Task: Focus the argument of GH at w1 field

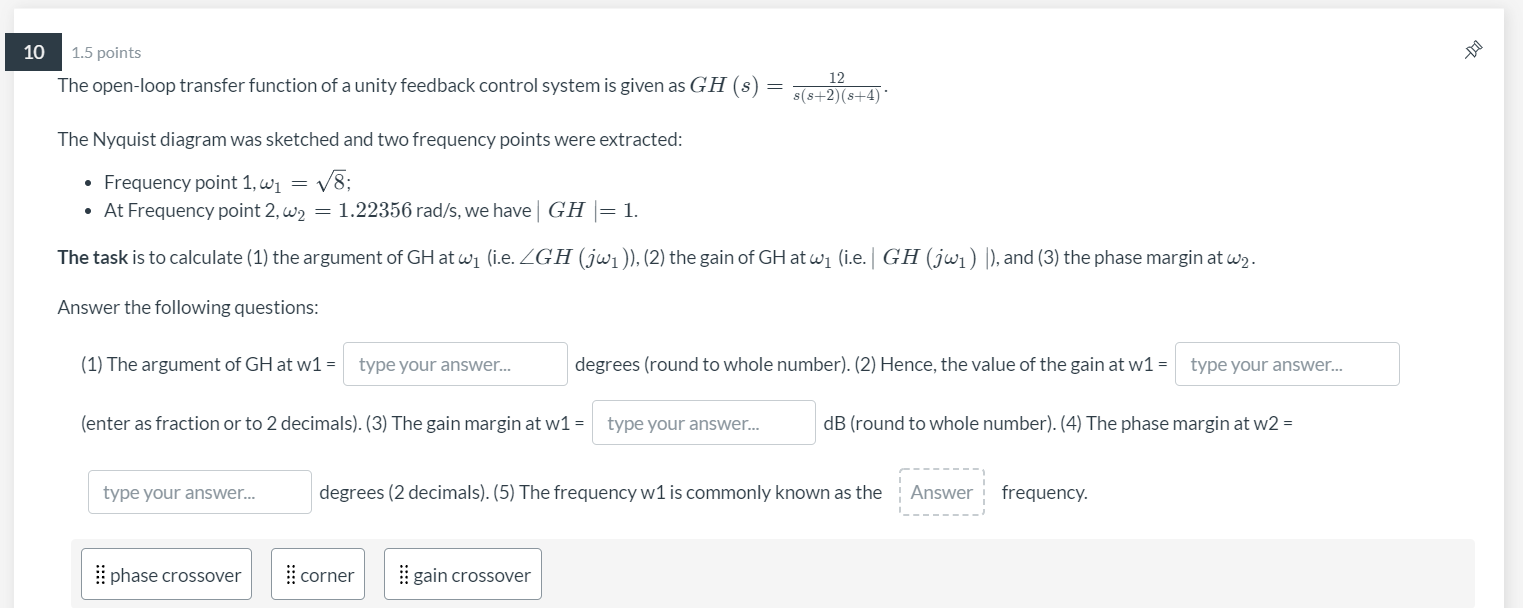Action: [x=455, y=364]
